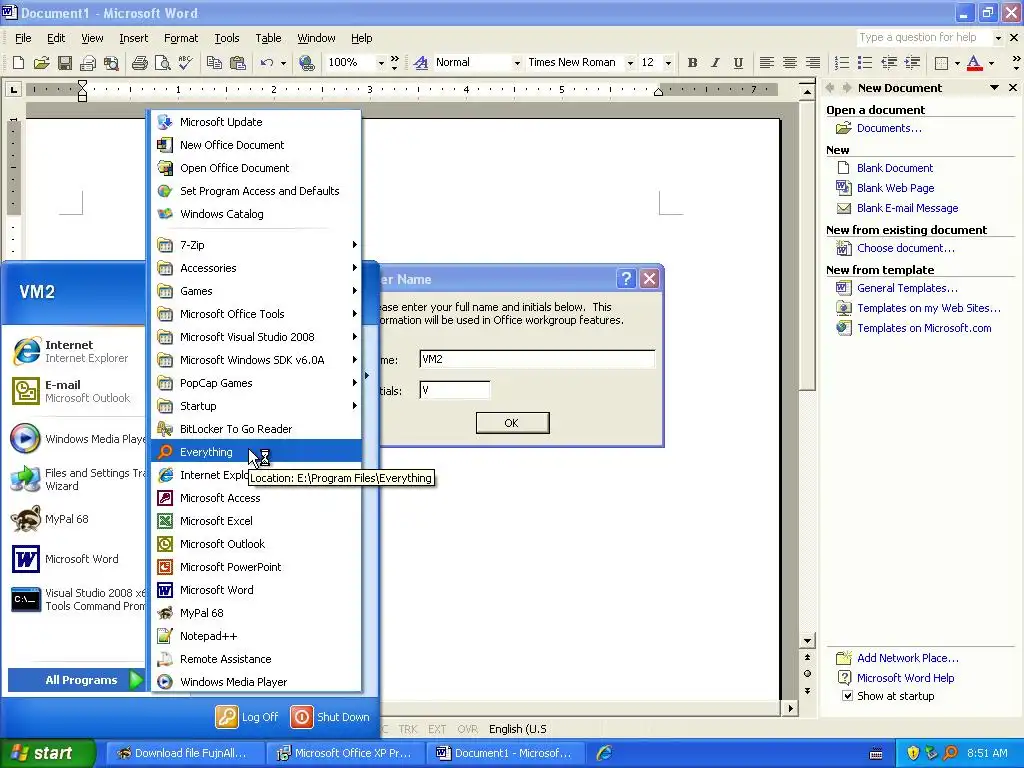This screenshot has height=768, width=1024.
Task: Open General Templates link
Action: pos(907,288)
